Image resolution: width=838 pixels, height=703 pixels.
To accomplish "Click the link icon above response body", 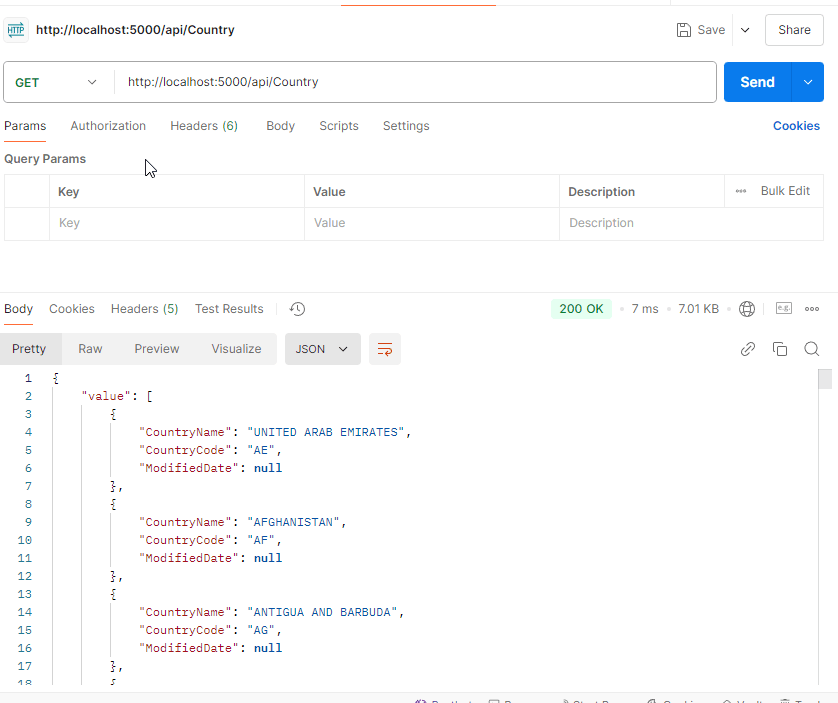I will tap(747, 349).
